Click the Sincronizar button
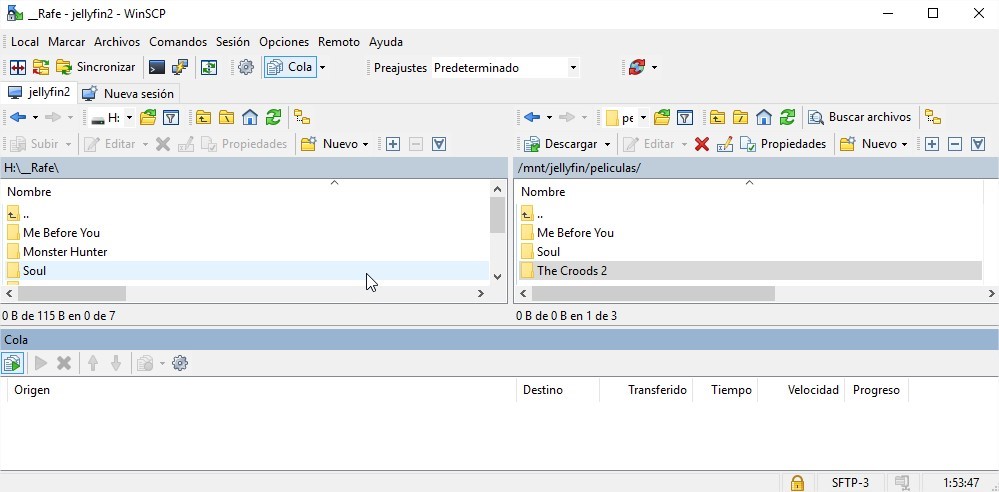 (x=96, y=67)
